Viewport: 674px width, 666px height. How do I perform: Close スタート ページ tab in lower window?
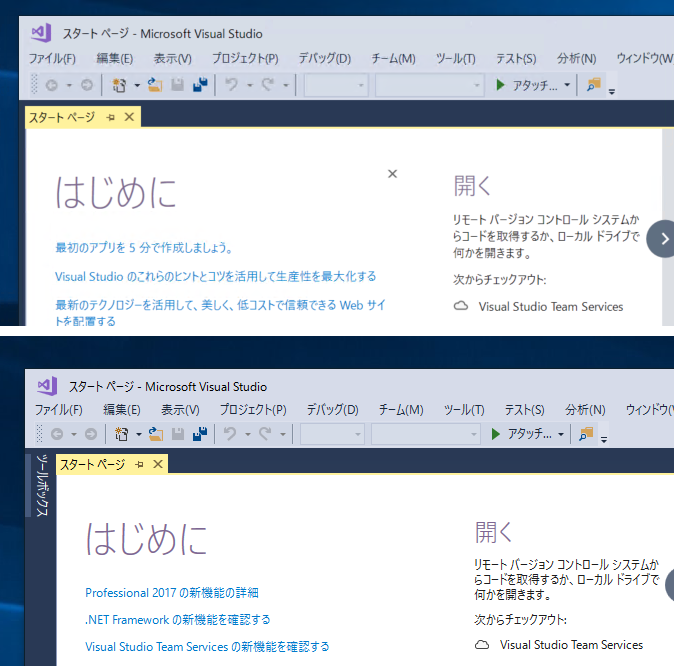point(158,464)
